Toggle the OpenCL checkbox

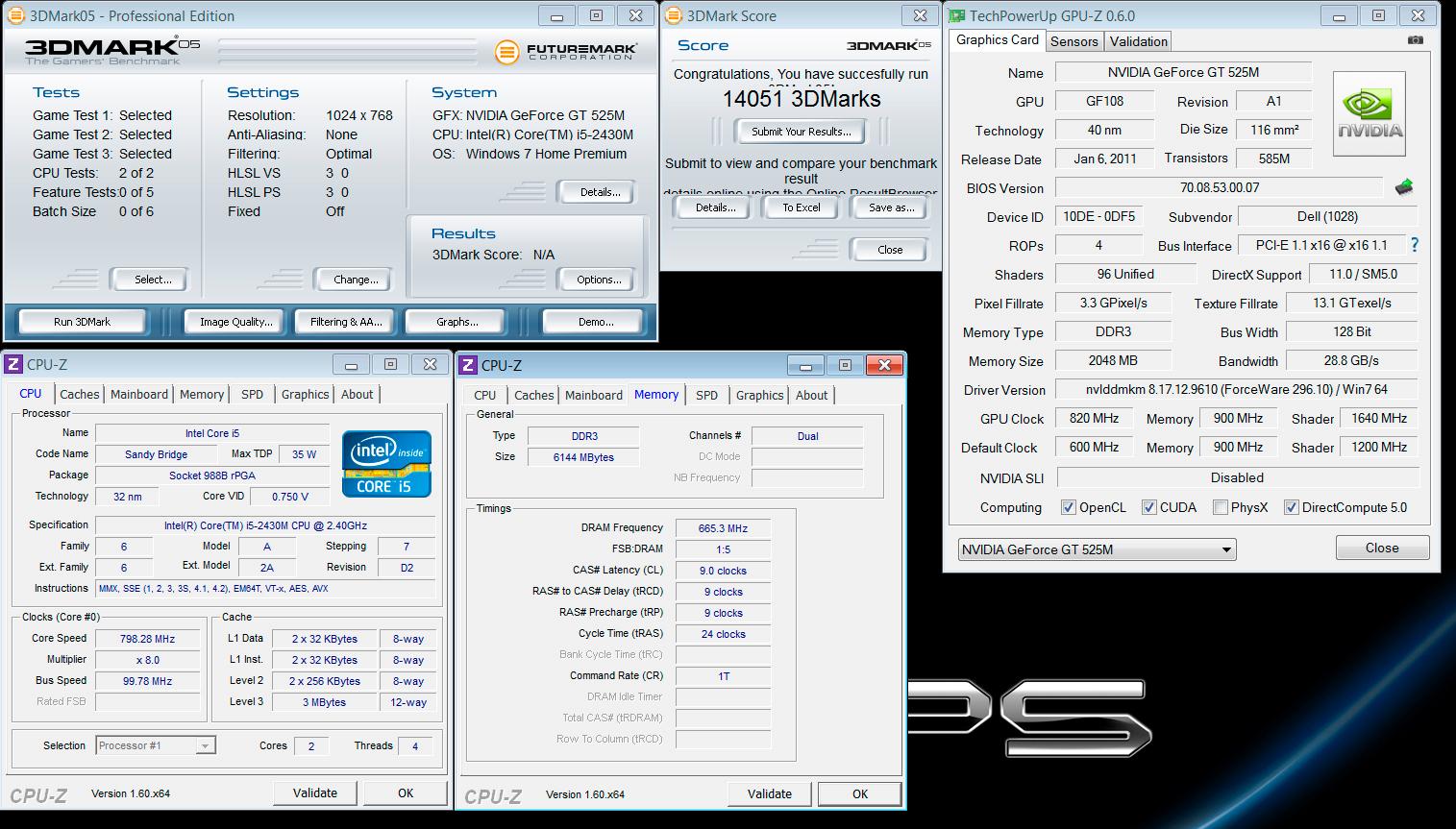tap(1068, 507)
